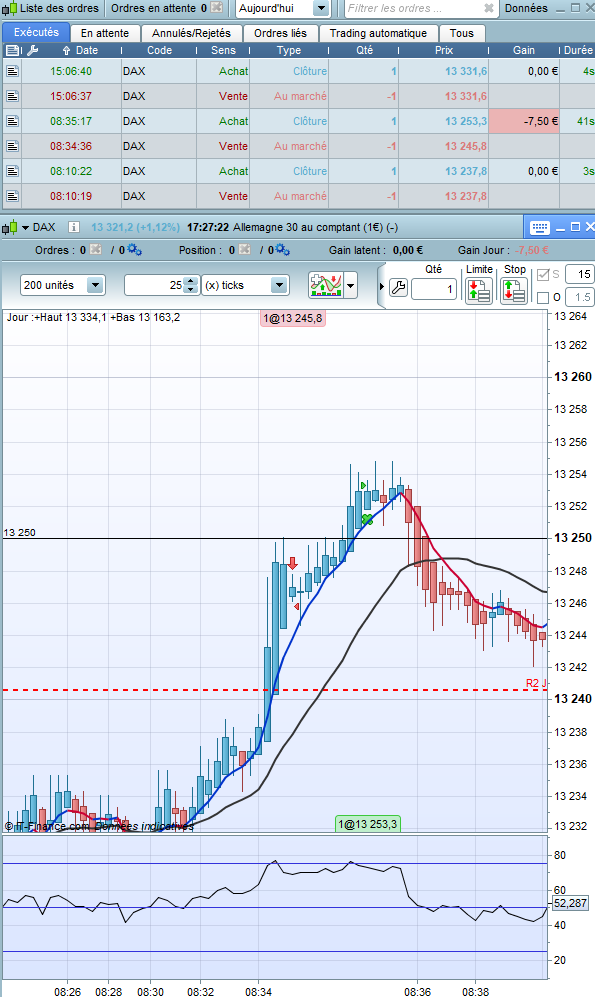The width and height of the screenshot is (595, 997).
Task: Click the S stop value field showing 15
Action: (x=579, y=275)
